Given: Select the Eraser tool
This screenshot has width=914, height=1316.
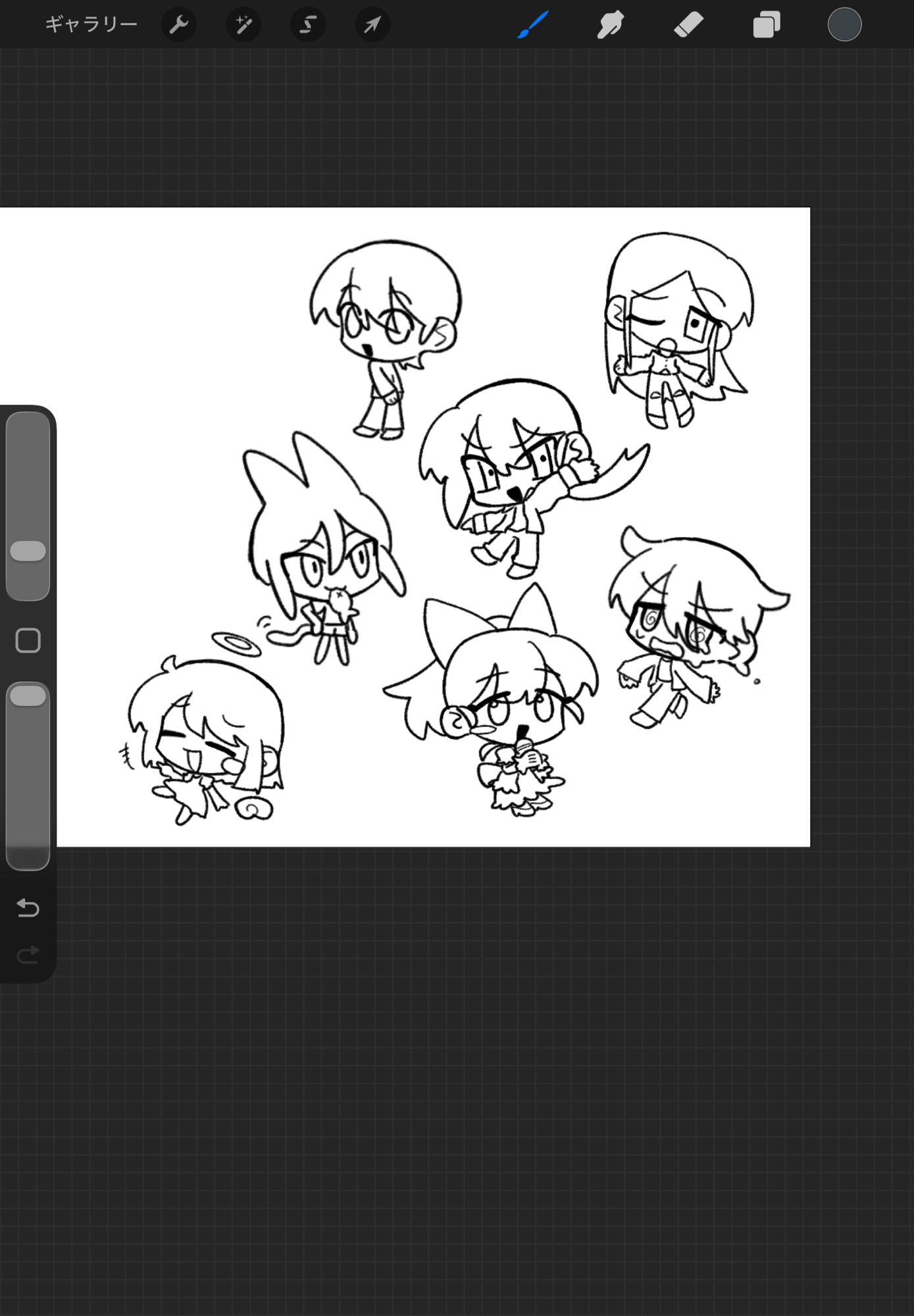Looking at the screenshot, I should tap(689, 25).
